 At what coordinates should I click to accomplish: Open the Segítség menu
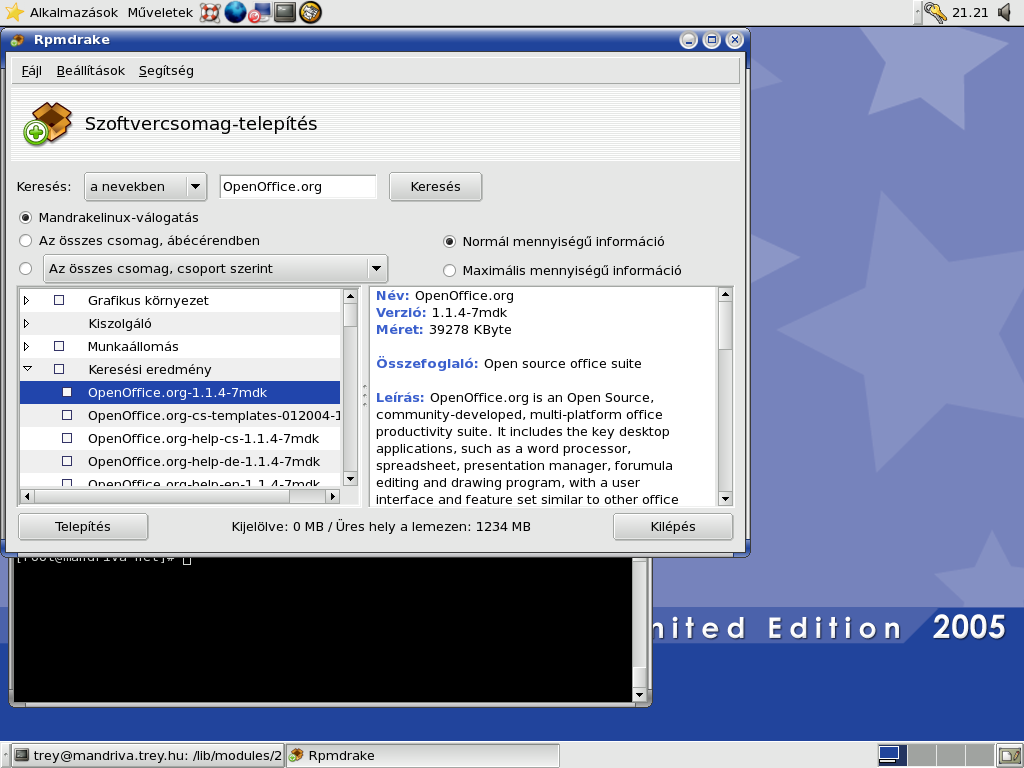(x=166, y=71)
